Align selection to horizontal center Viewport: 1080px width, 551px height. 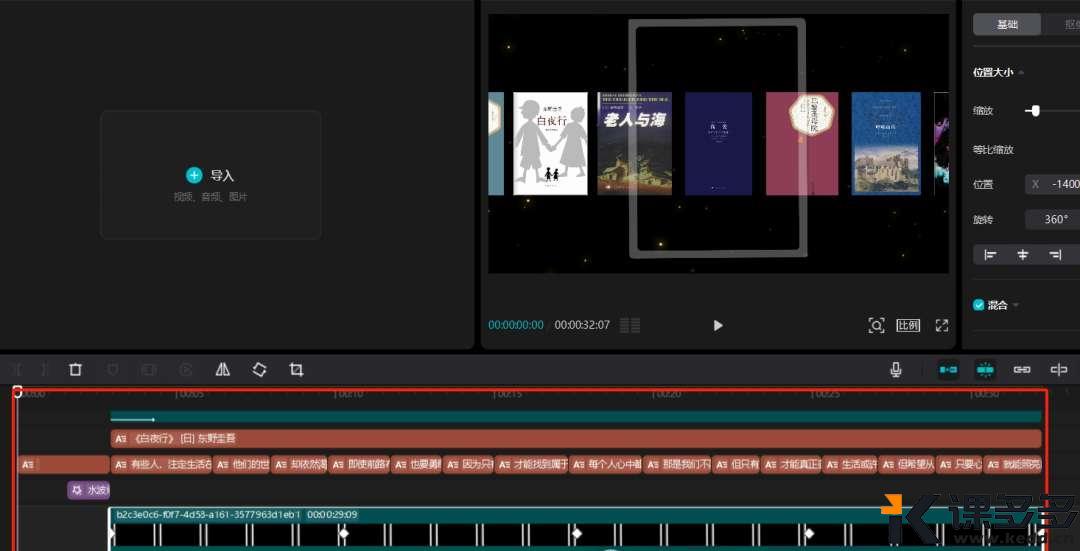tap(1023, 255)
